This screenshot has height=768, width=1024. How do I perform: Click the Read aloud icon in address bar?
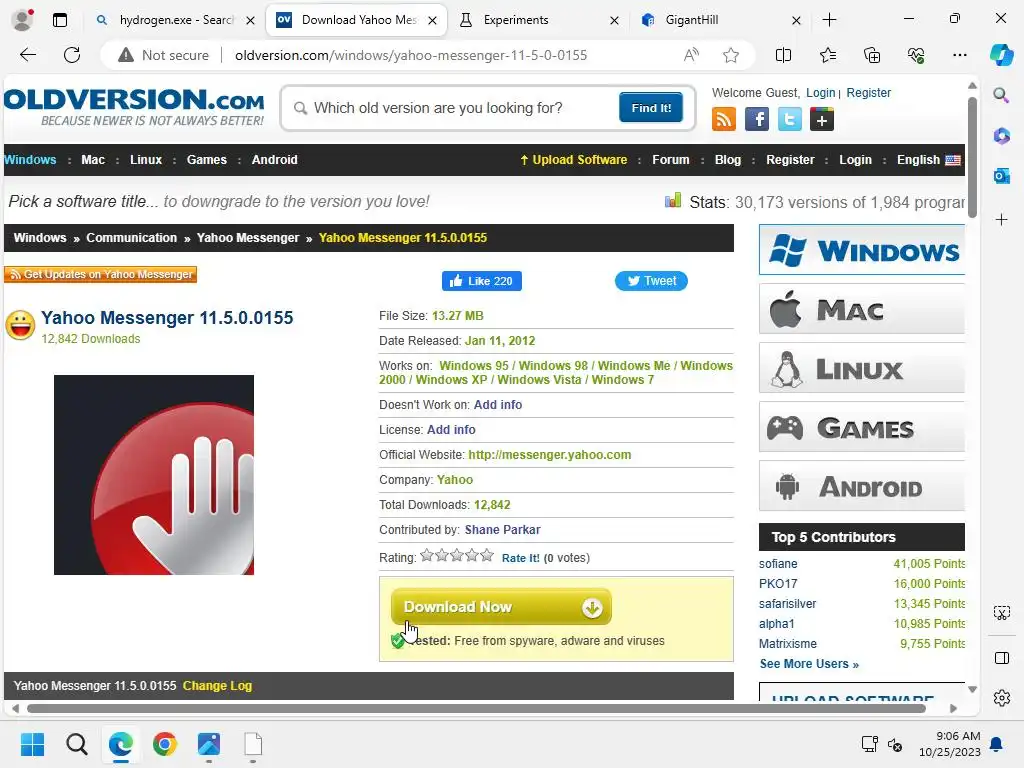click(x=691, y=56)
